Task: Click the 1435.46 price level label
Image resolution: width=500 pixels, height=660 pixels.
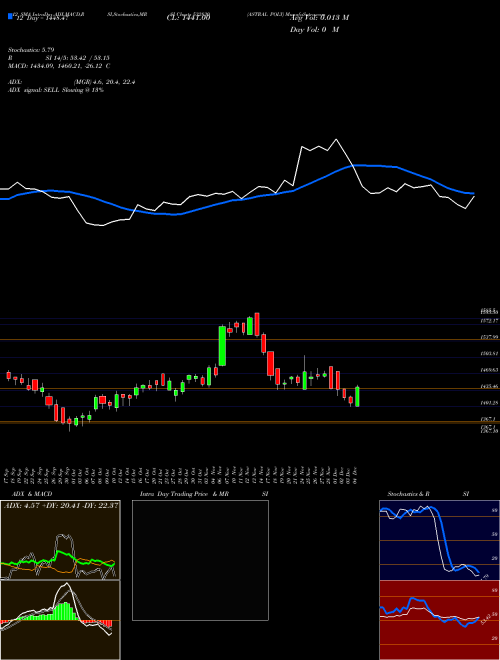Action: tap(489, 386)
